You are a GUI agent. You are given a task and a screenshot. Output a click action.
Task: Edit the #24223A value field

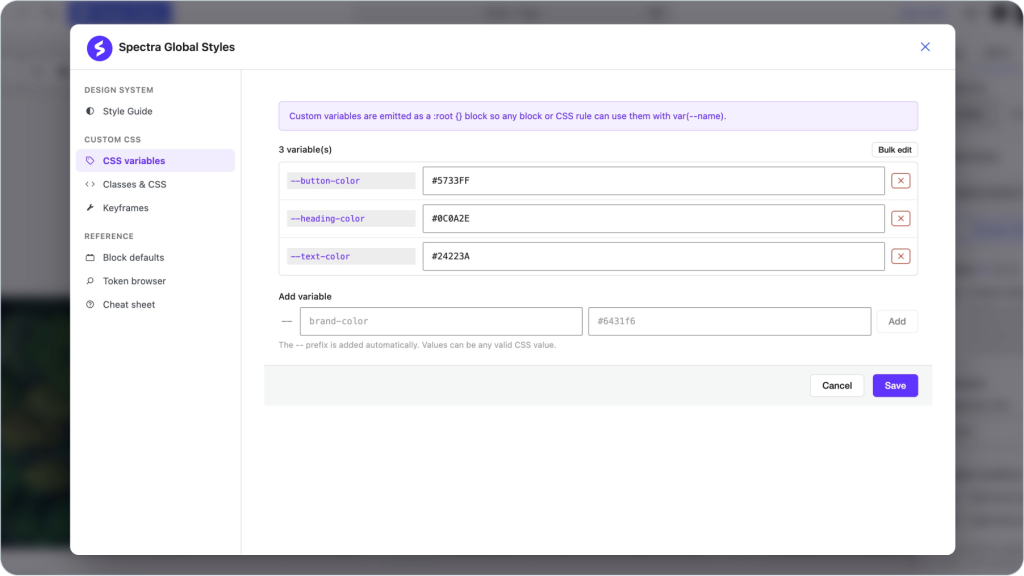[x=653, y=257]
